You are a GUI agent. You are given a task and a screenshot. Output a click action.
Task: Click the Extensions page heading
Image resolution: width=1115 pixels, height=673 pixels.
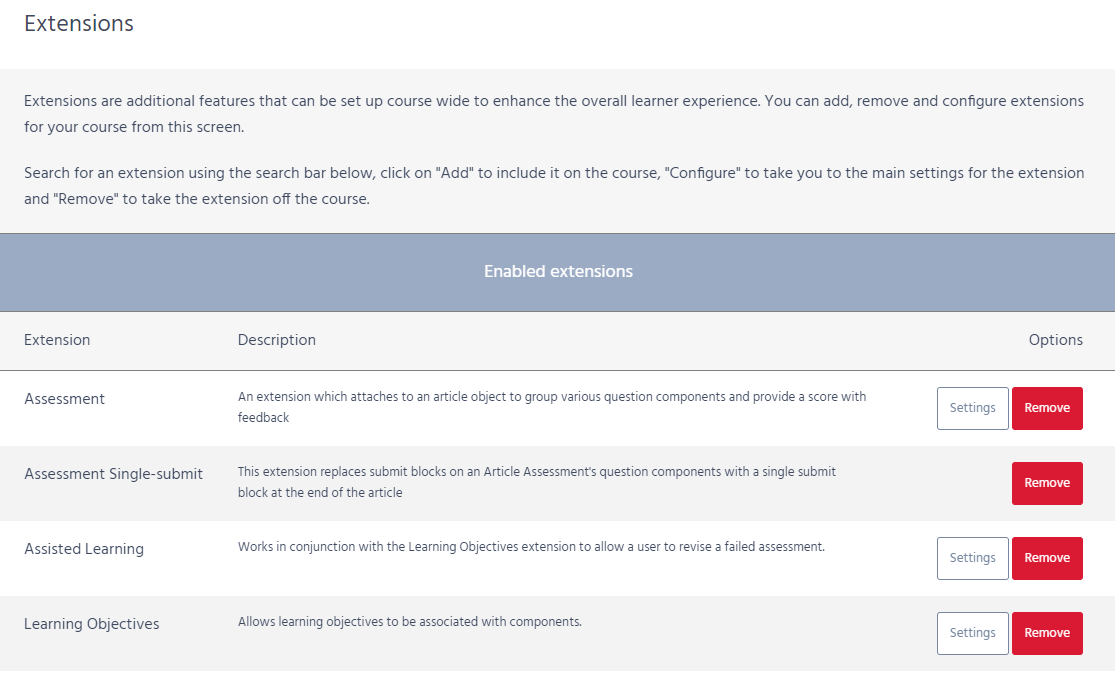tap(79, 24)
